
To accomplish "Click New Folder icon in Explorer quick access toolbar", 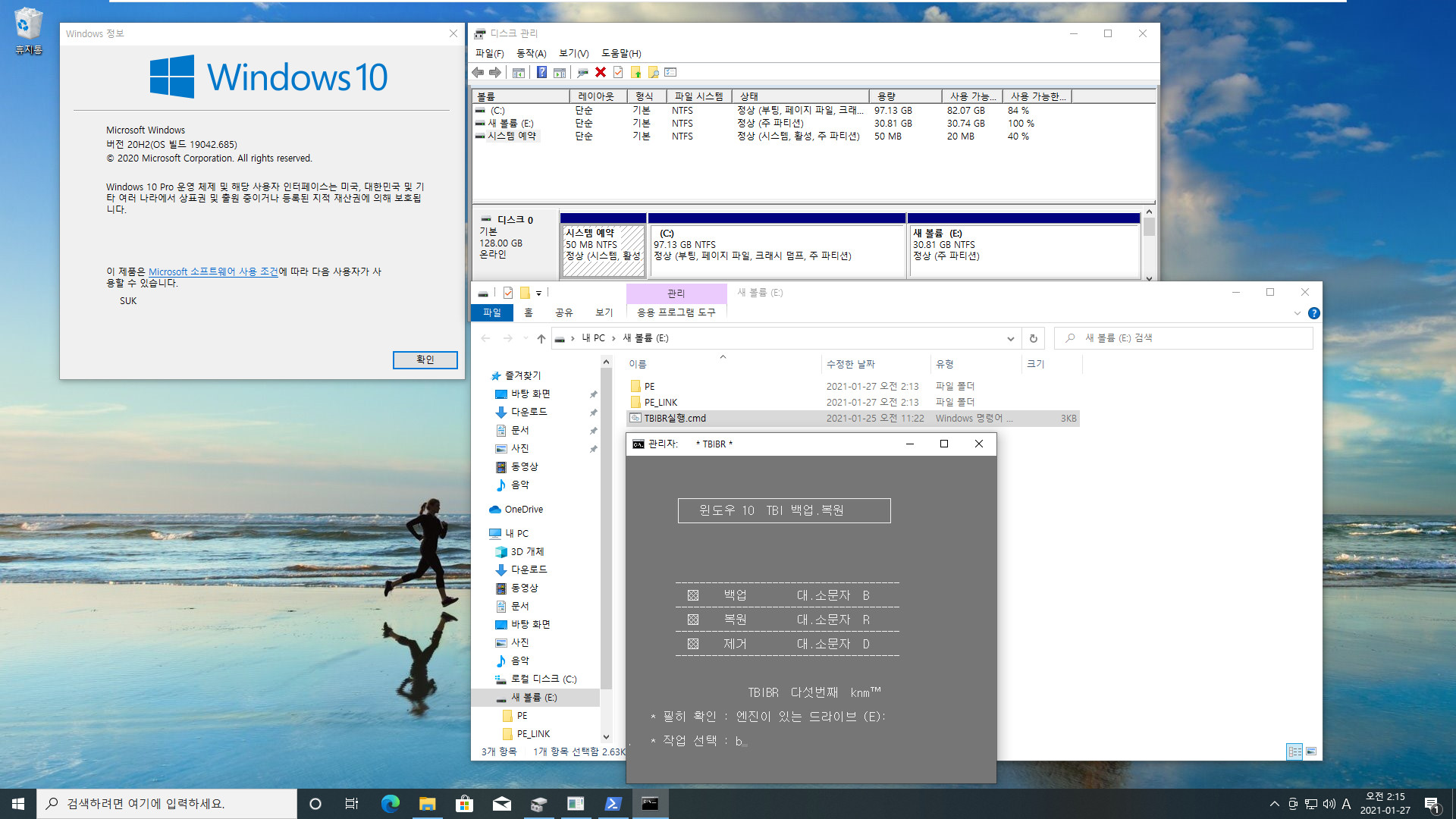I will 524,293.
